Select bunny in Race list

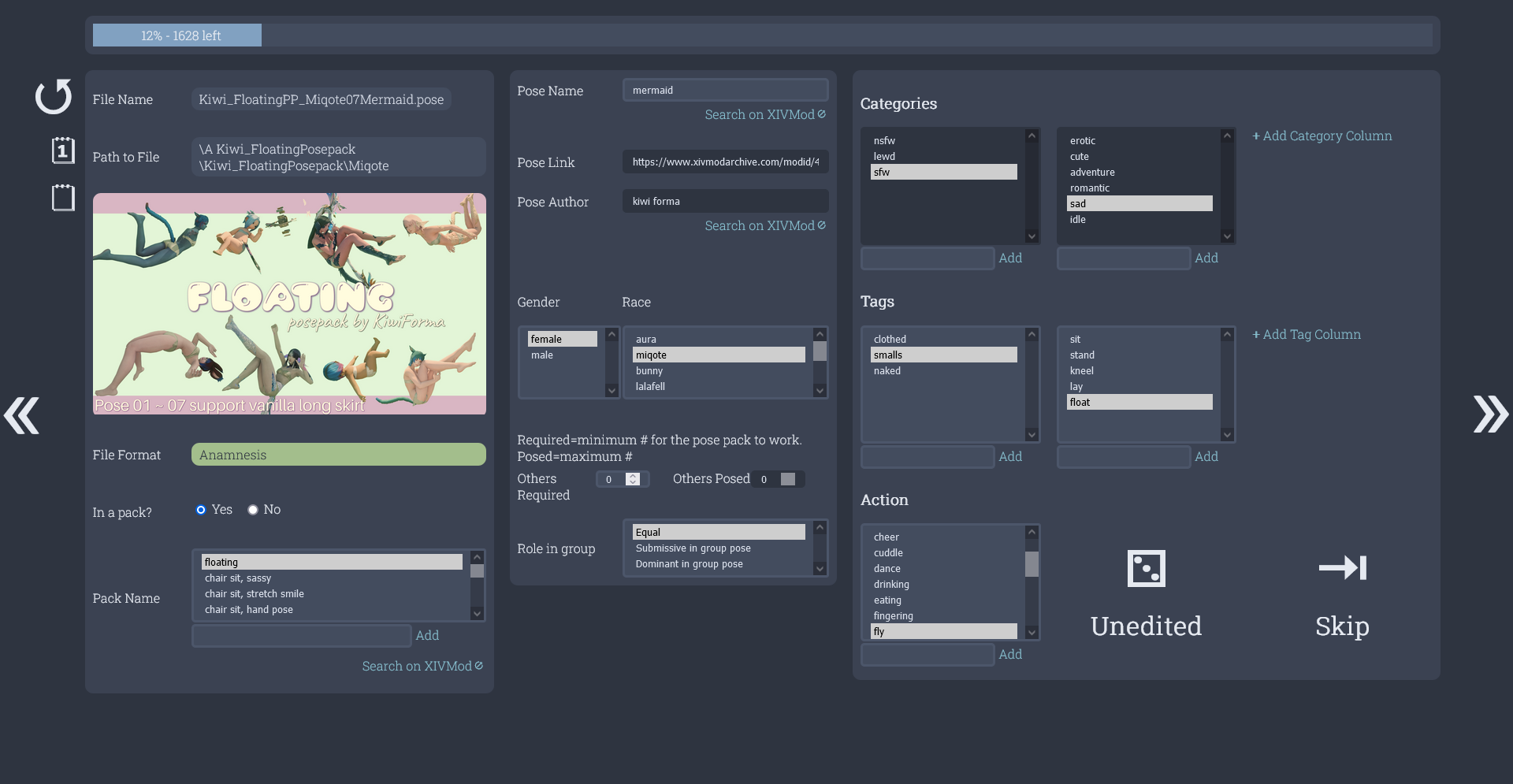click(x=719, y=370)
